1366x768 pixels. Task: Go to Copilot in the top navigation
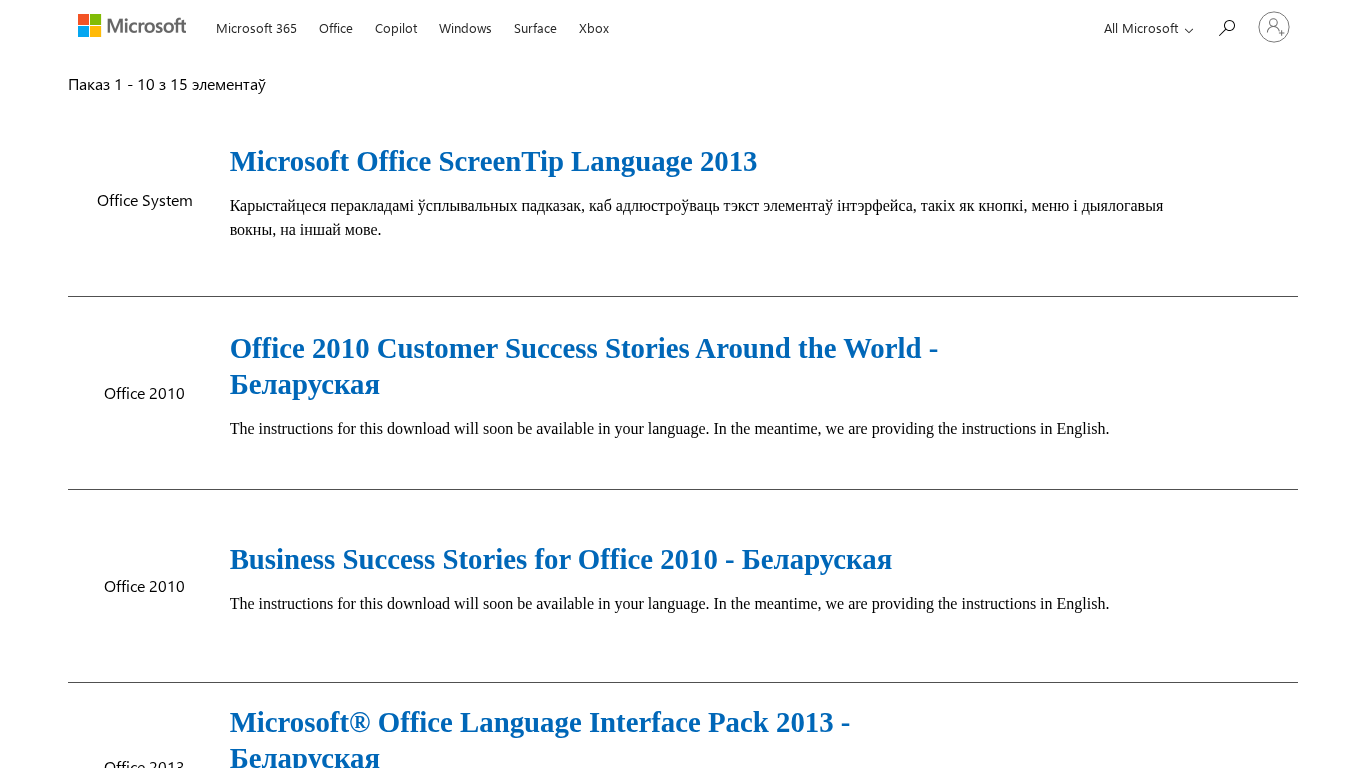396,28
